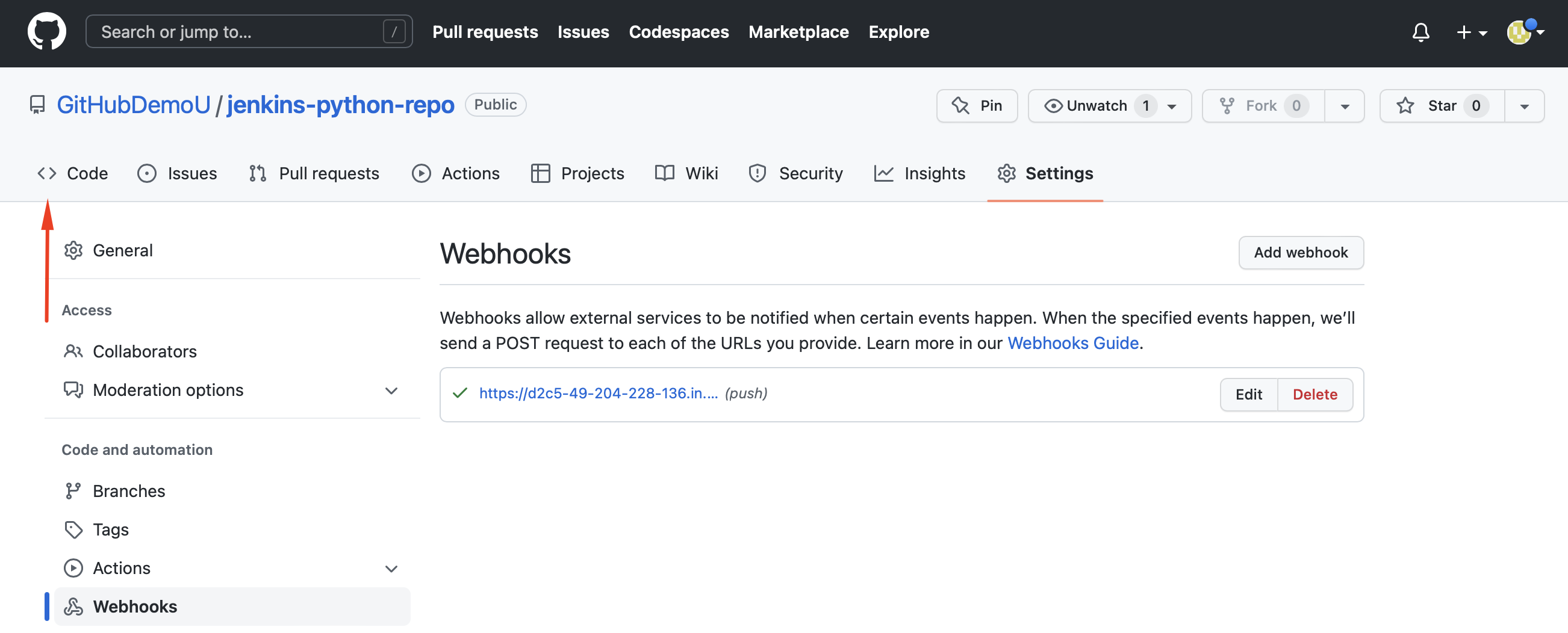Switch to the Projects tab

(577, 173)
